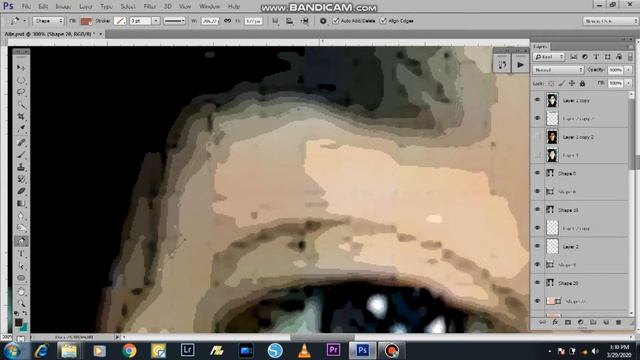Hide the Shape 20 layer
Screen dimensions: 640x360
537,282
